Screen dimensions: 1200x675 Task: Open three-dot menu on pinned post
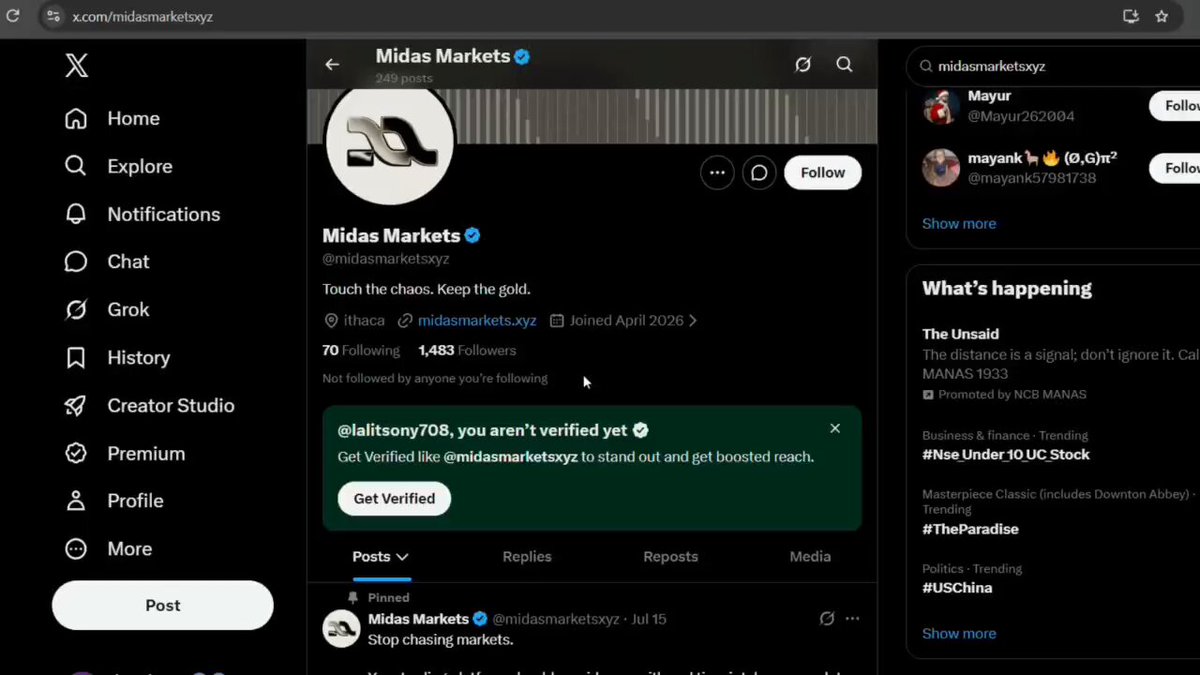[x=852, y=619]
